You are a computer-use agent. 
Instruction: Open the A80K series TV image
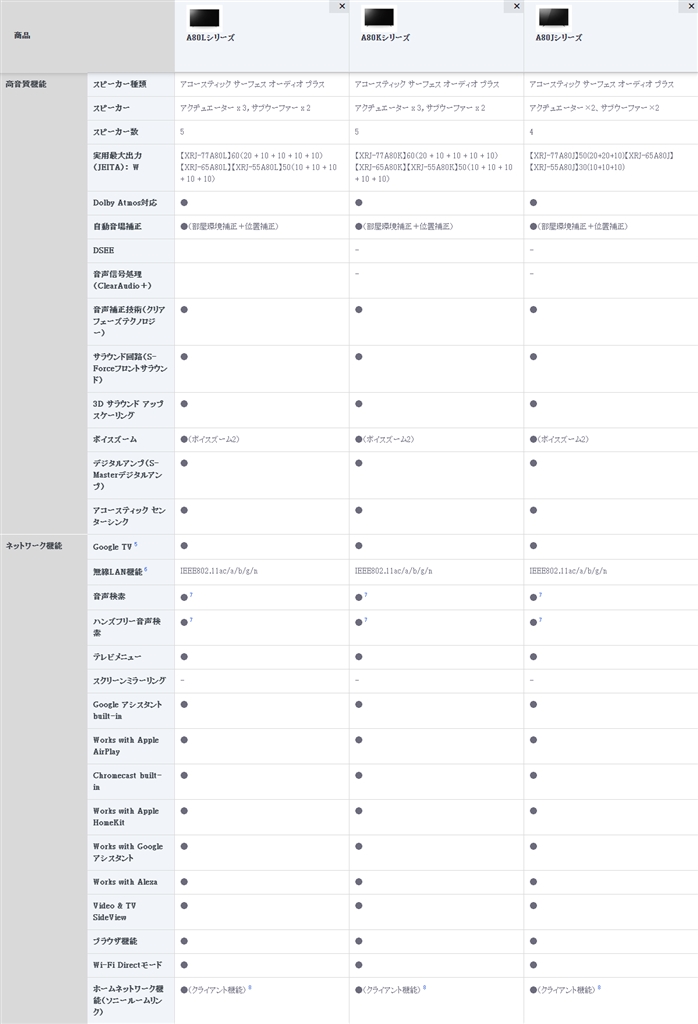pyautogui.click(x=379, y=17)
